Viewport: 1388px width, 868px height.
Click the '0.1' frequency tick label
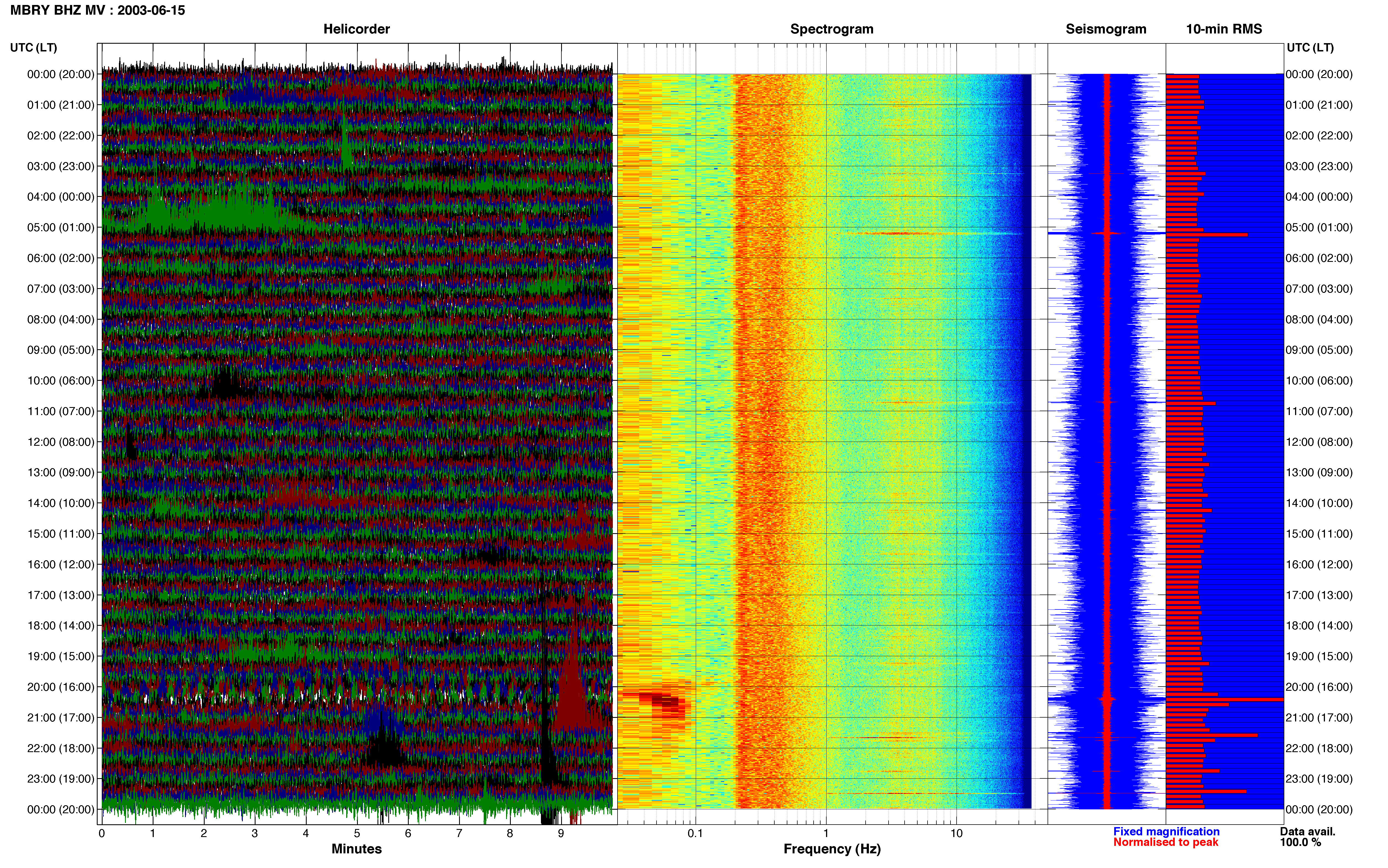point(695,833)
